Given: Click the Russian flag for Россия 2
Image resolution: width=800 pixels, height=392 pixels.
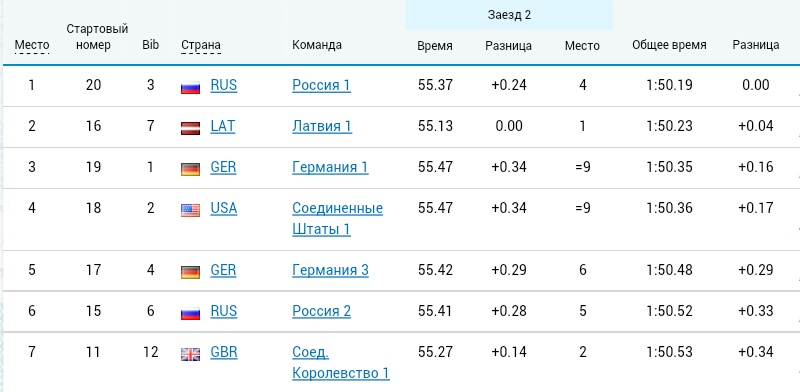Looking at the screenshot, I should coord(190,313).
